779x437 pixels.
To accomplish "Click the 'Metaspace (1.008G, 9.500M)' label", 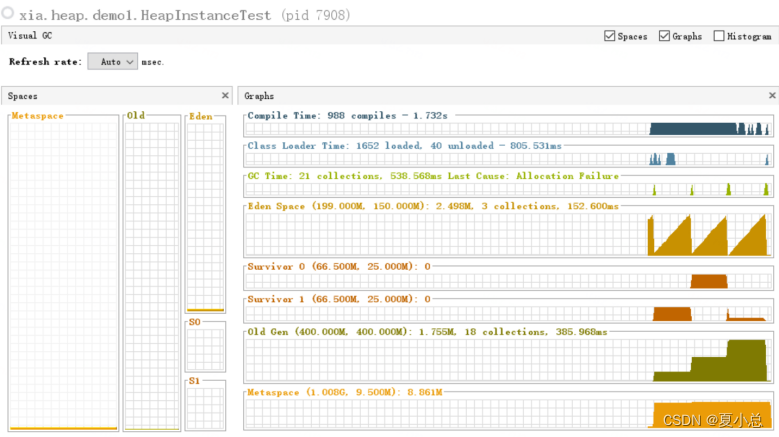I will pyautogui.click(x=324, y=392).
